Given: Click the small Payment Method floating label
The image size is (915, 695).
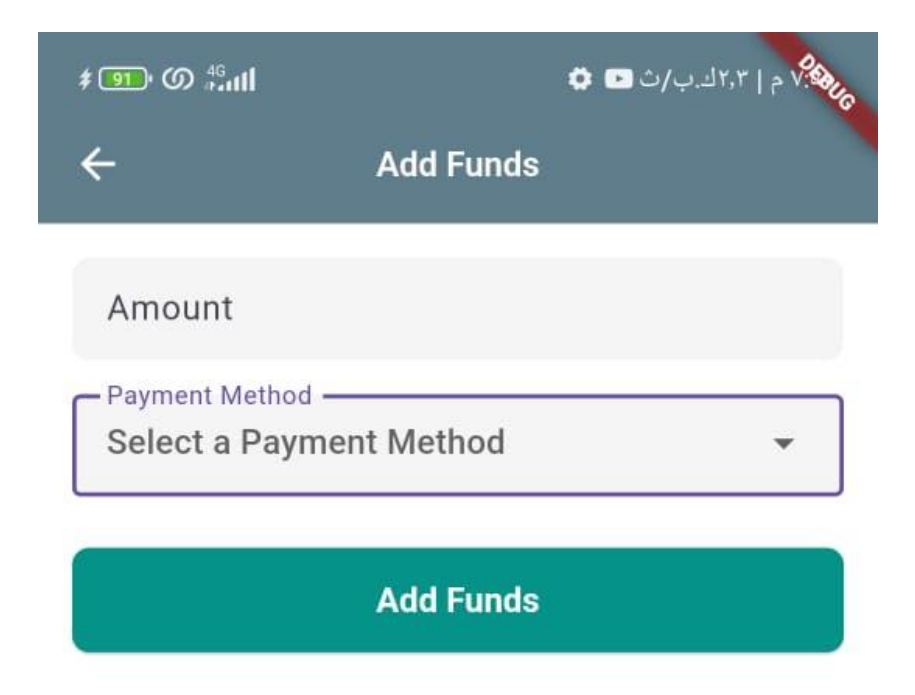Looking at the screenshot, I should pyautogui.click(x=209, y=395).
